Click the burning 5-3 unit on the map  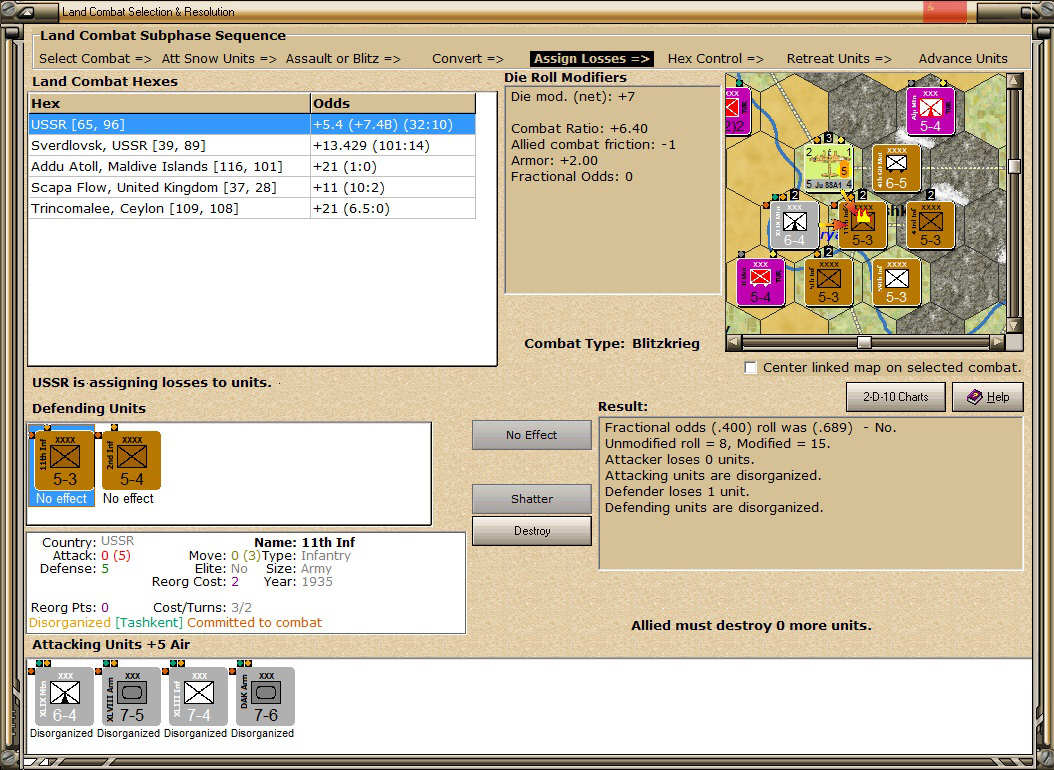[862, 224]
